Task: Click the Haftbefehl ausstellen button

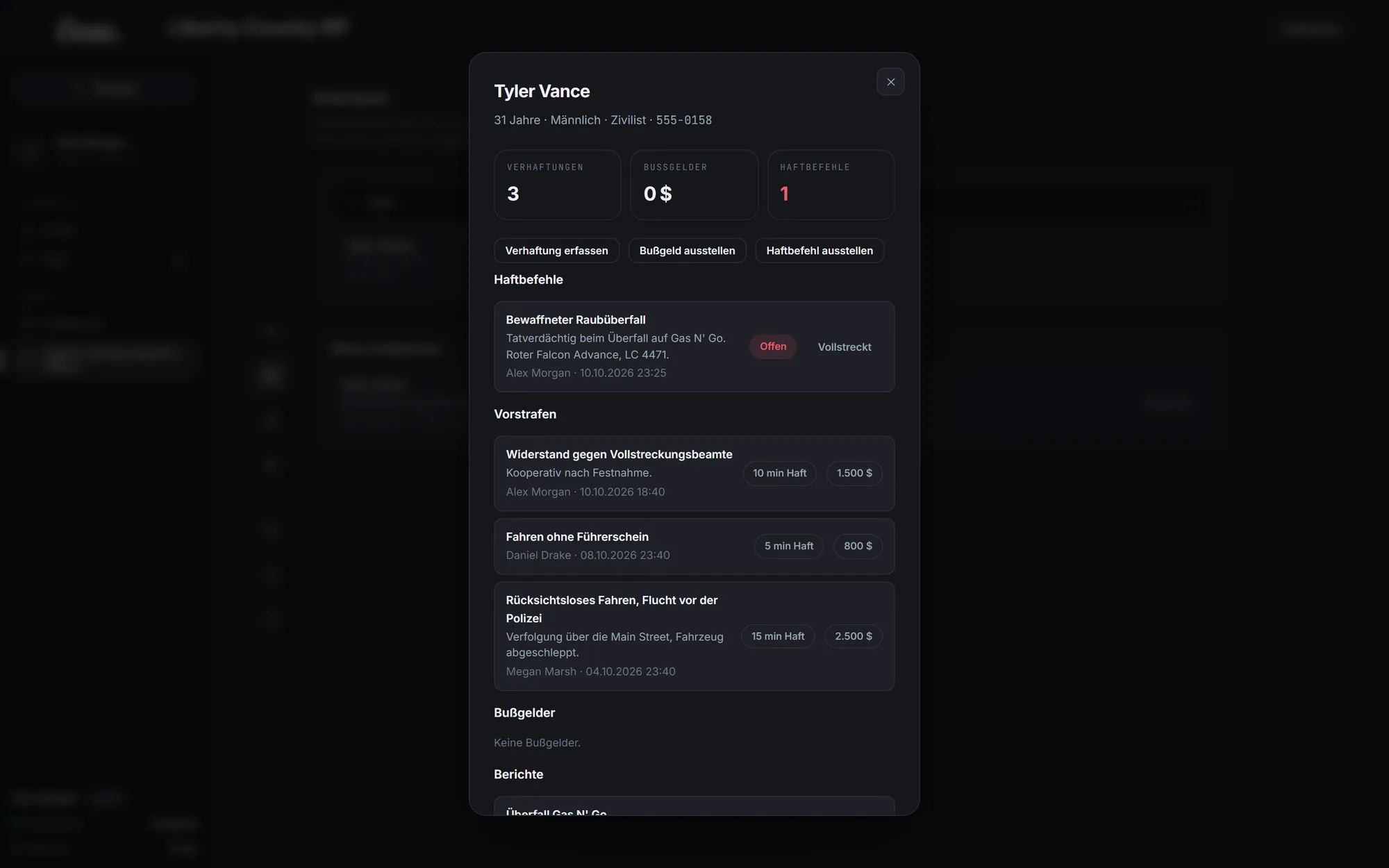Action: [820, 251]
